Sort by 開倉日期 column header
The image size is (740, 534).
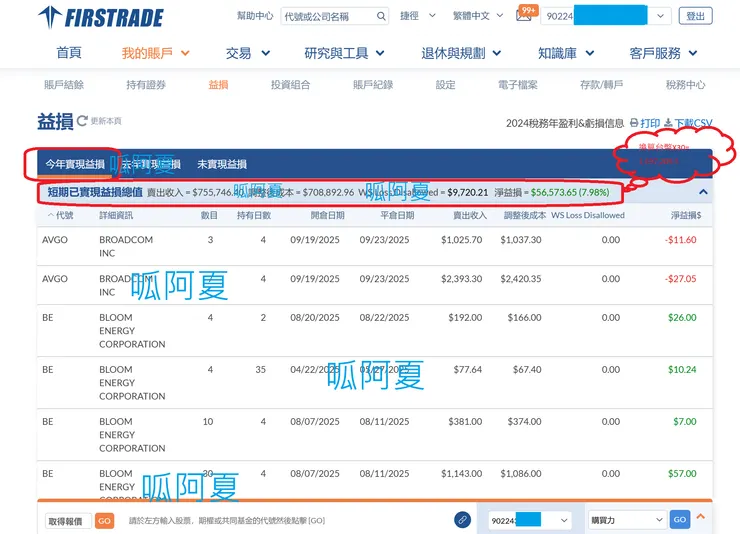327,215
